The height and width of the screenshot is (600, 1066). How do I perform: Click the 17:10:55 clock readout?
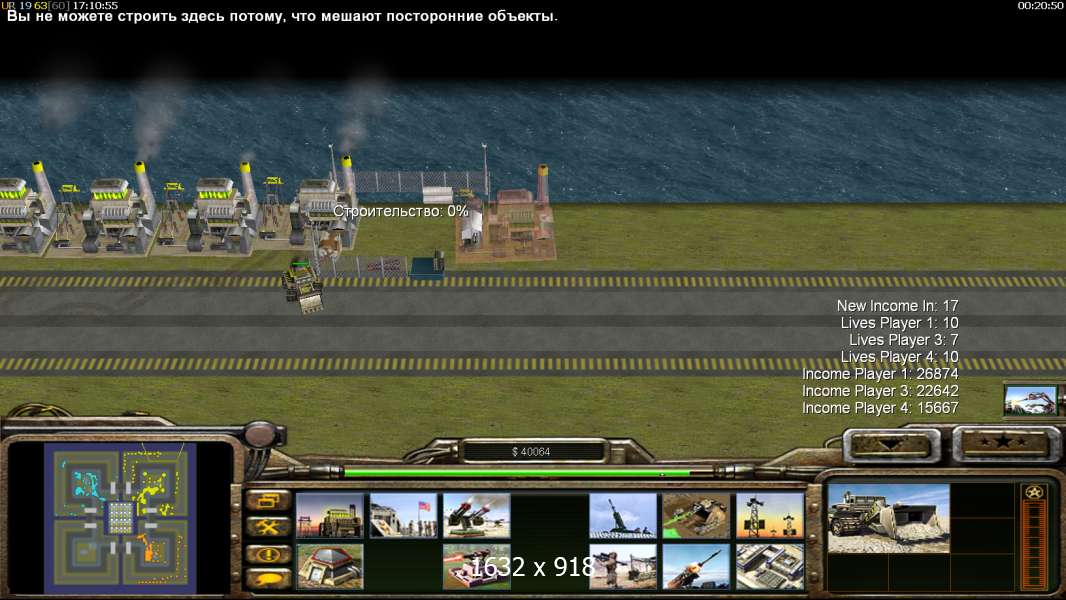[x=95, y=5]
